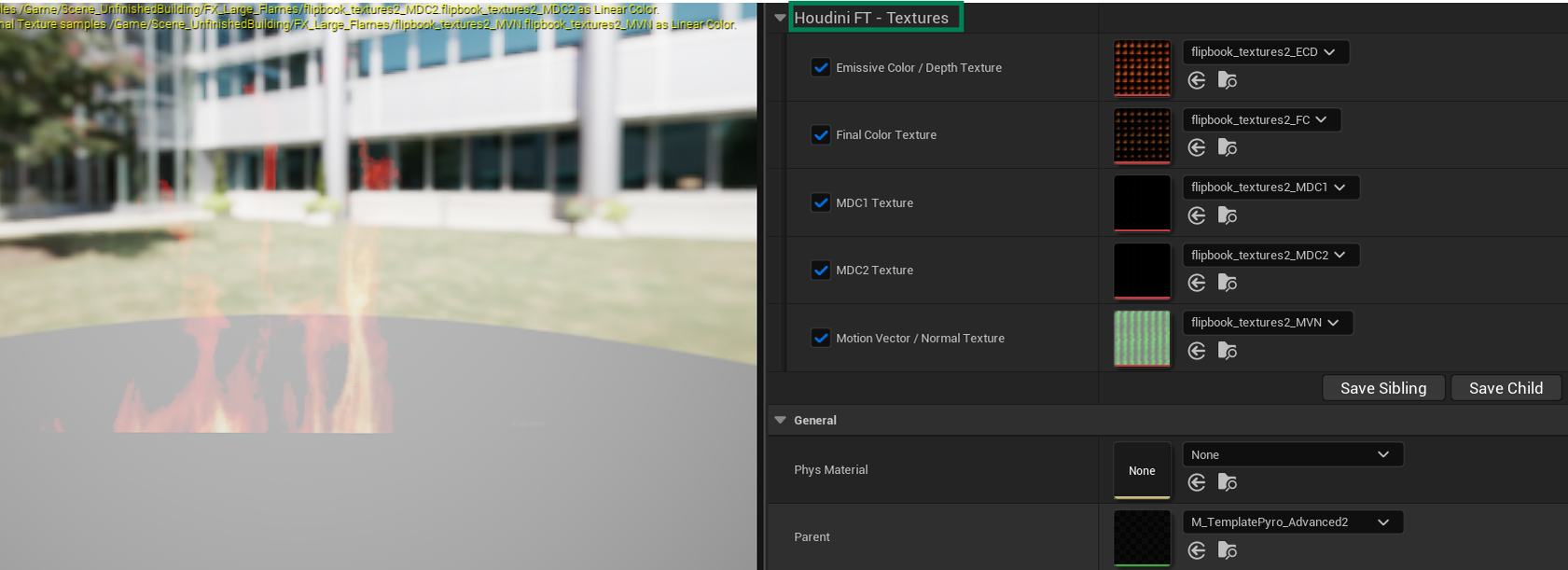
Task: Click the Phys Material label
Action: pyautogui.click(x=831, y=469)
